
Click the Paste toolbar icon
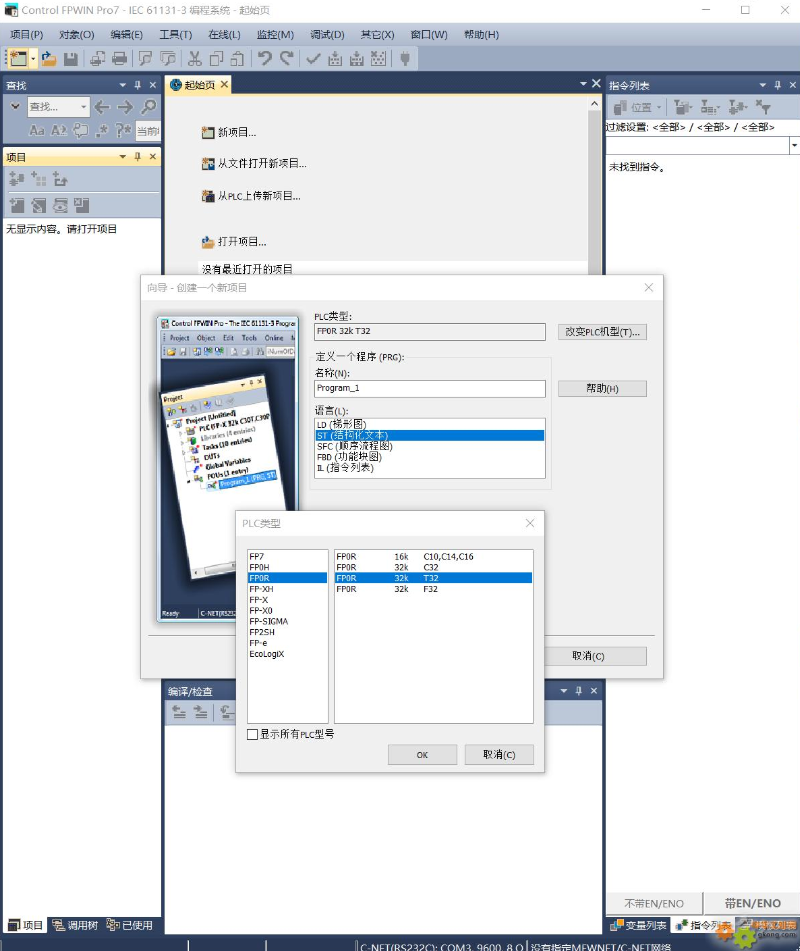click(238, 59)
